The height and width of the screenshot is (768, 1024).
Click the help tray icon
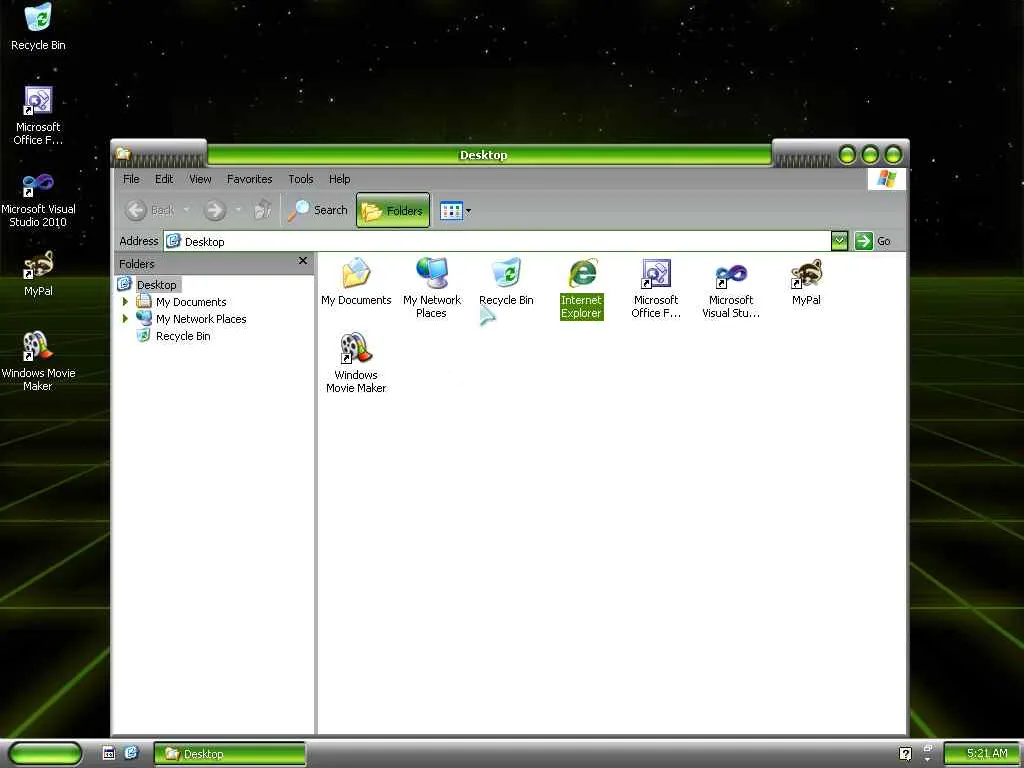click(x=905, y=754)
